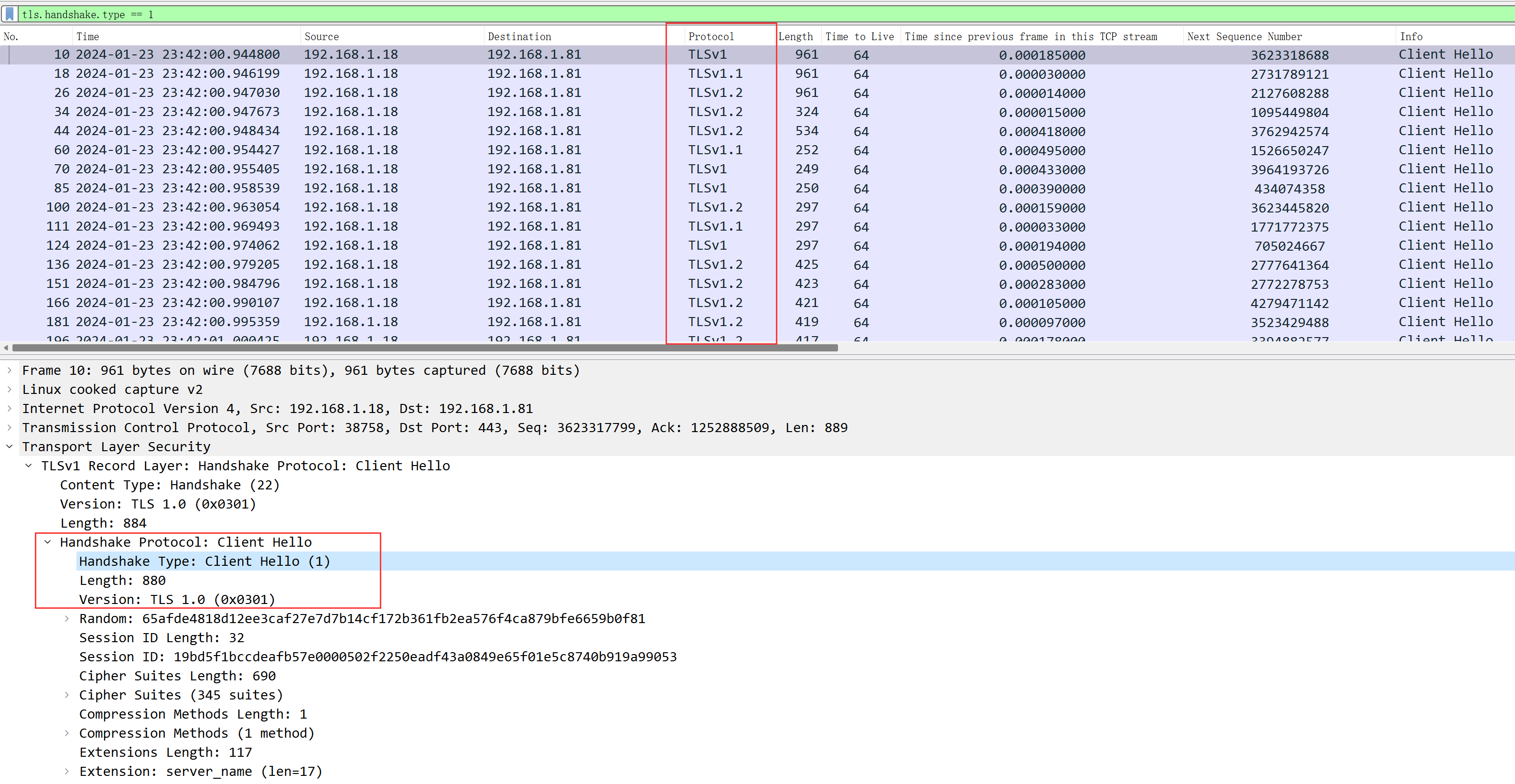This screenshot has width=1515, height=784.
Task: Select packet number 124 row
Action: [758, 246]
